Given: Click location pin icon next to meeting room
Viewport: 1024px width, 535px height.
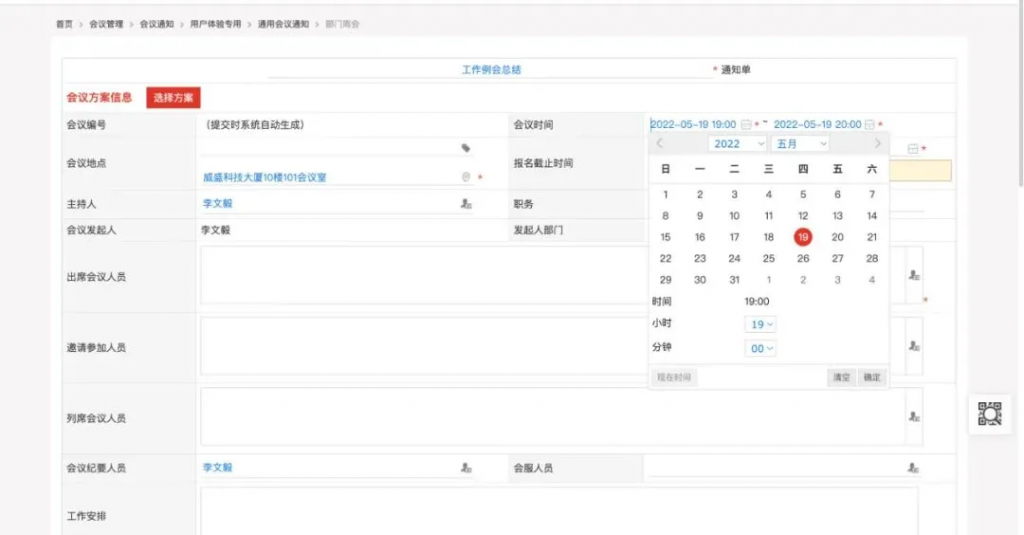Looking at the screenshot, I should pyautogui.click(x=465, y=177).
